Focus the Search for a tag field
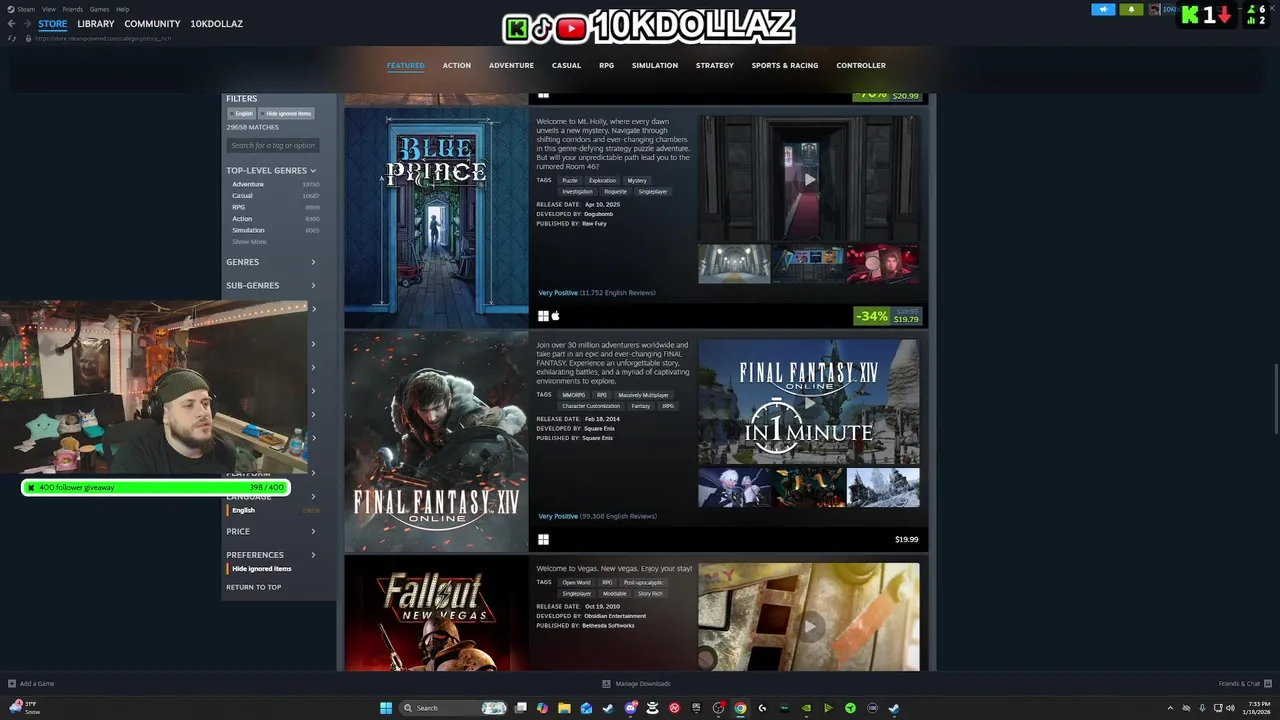The image size is (1280, 720). pyautogui.click(x=273, y=146)
